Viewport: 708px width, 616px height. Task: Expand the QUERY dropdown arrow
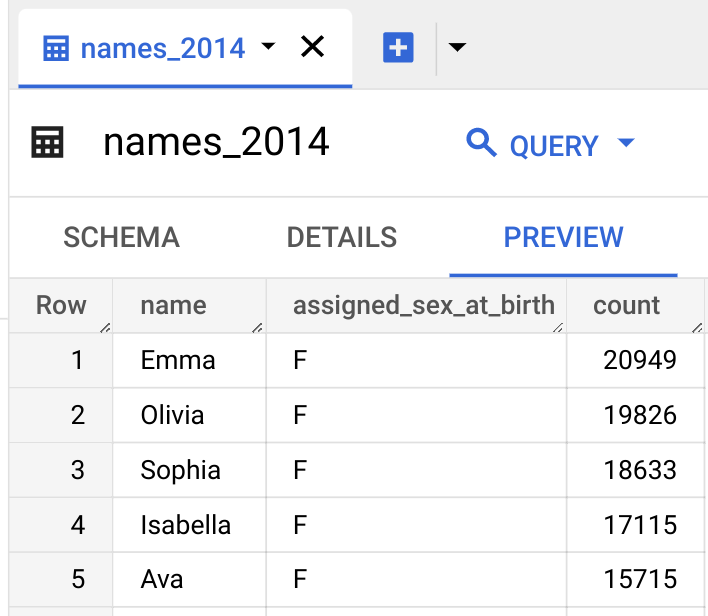coord(626,143)
